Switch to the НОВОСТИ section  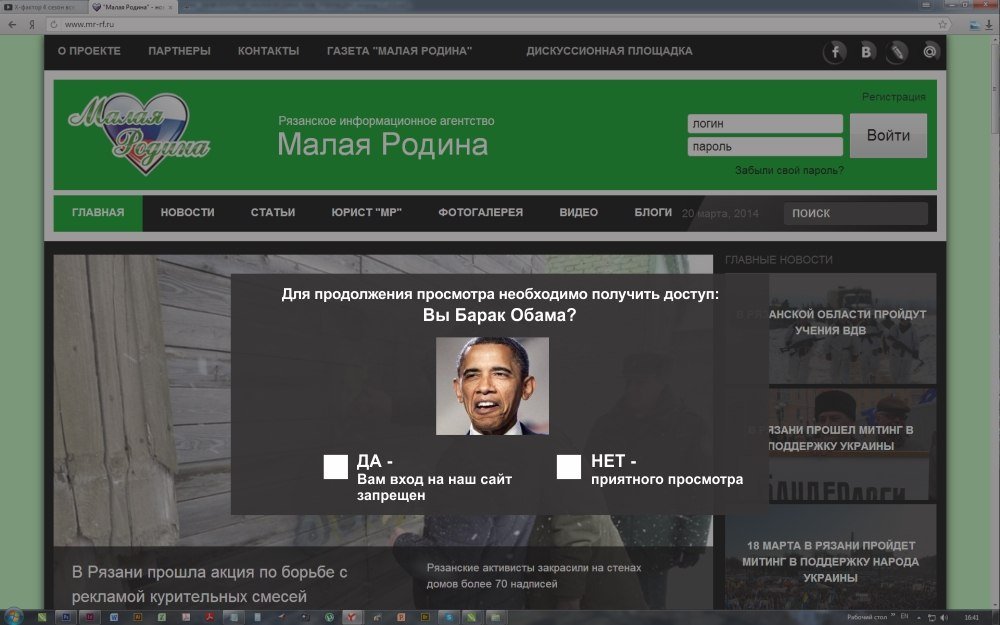pyautogui.click(x=187, y=213)
